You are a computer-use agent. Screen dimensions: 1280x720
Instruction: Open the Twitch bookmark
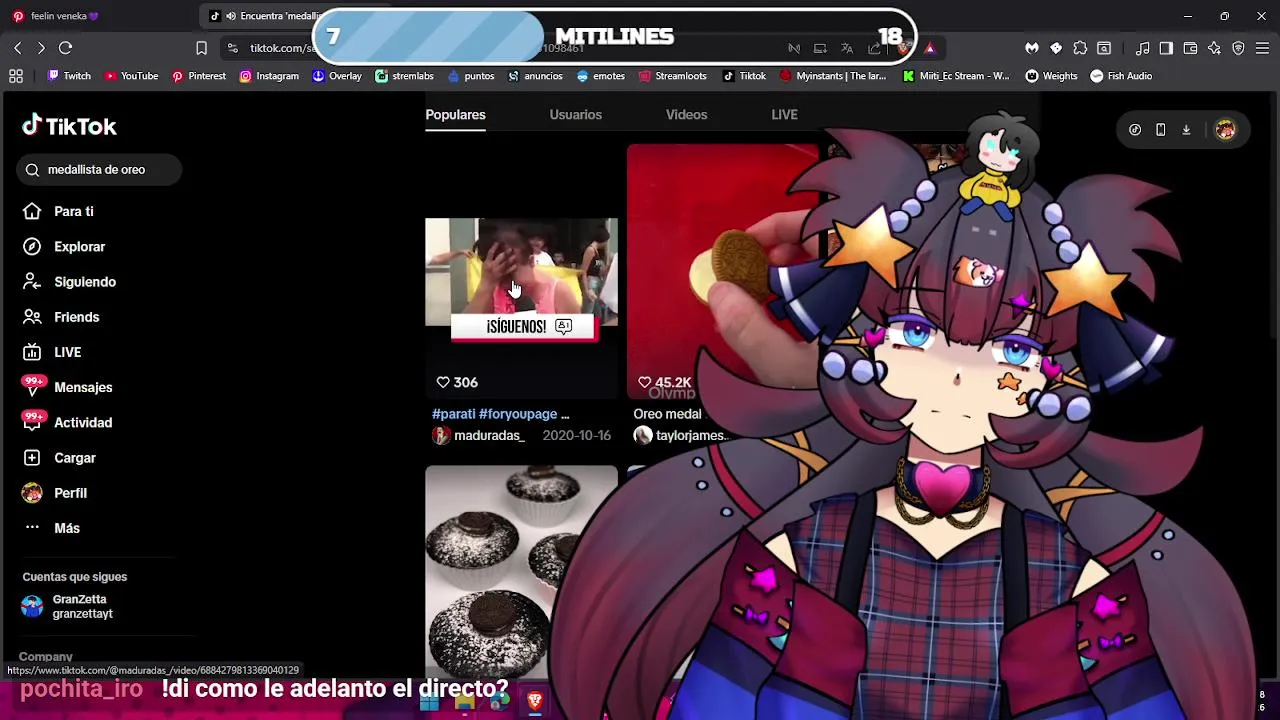[x=69, y=76]
